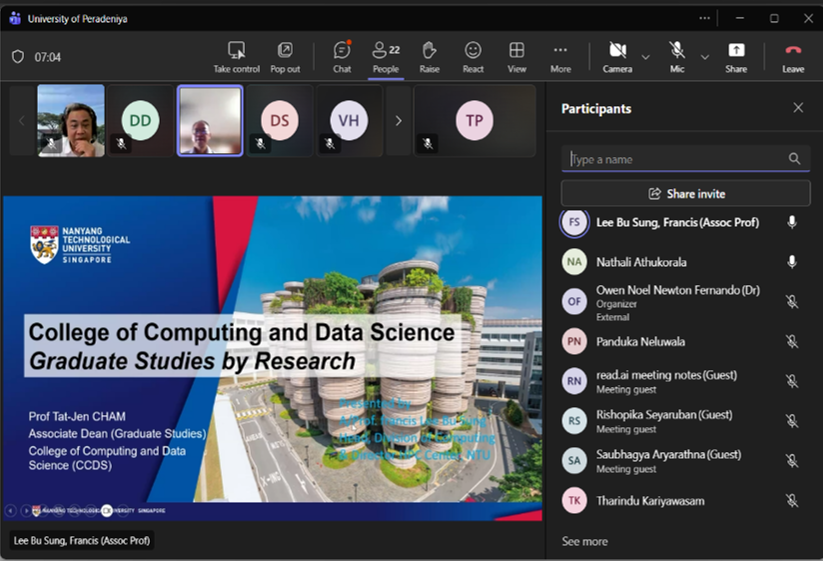This screenshot has width=823, height=561.
Task: Click the RS avatar in participants list
Action: 574,421
